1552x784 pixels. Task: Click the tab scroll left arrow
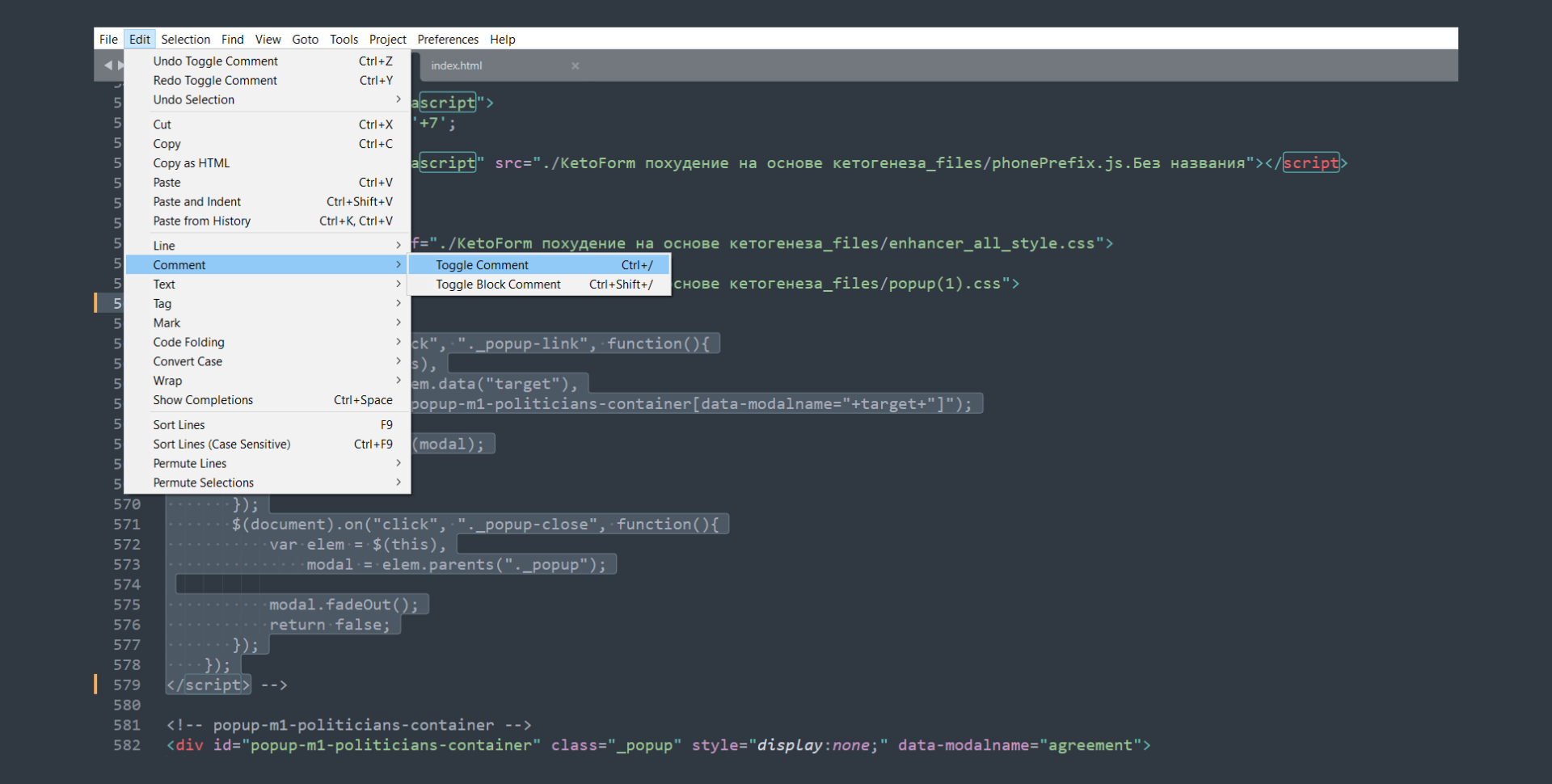point(108,65)
